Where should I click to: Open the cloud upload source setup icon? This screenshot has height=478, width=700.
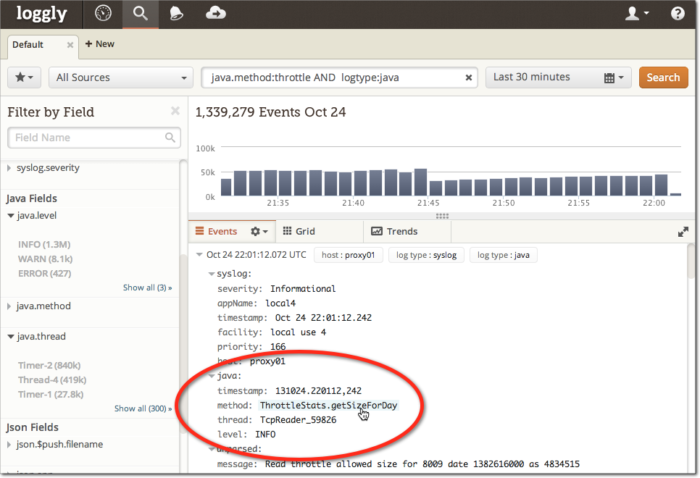click(x=215, y=13)
